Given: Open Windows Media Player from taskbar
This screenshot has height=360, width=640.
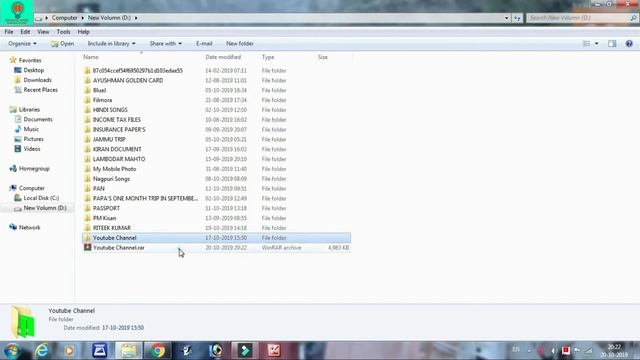Looking at the screenshot, I should coord(69,351).
